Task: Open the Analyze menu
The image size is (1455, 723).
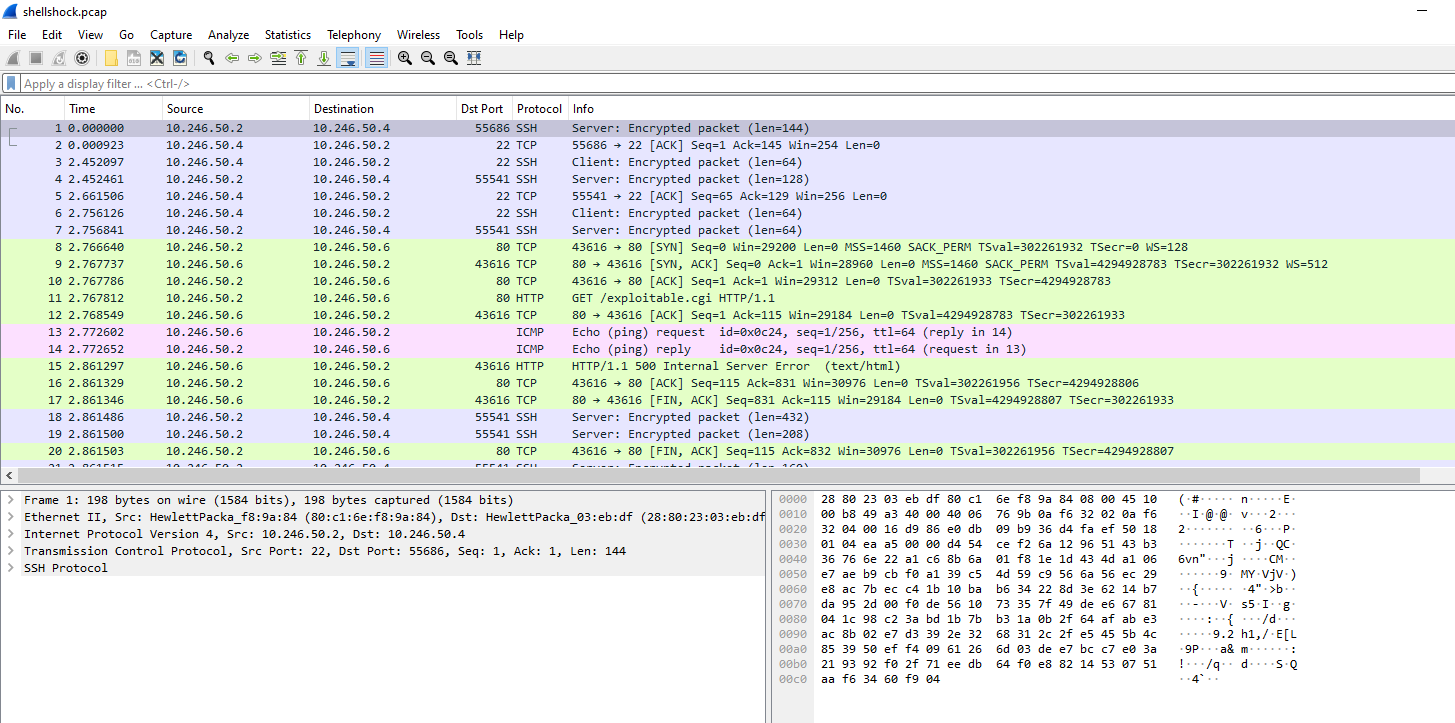Action: [229, 34]
